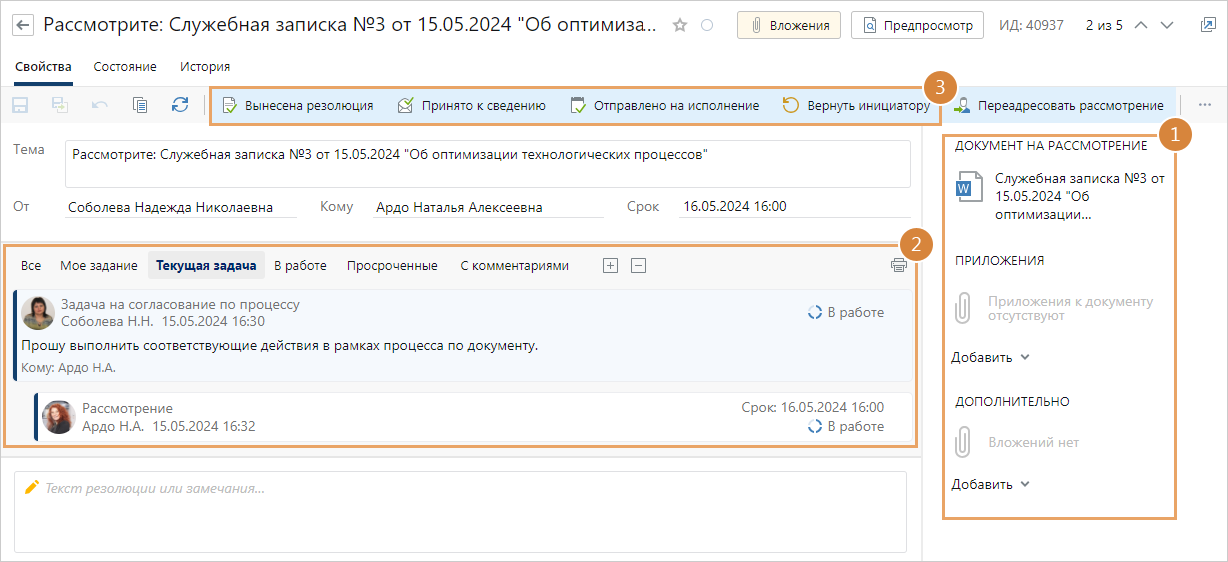Click the refresh icon in toolbar
Image resolution: width=1228 pixels, height=562 pixels.
pyautogui.click(x=180, y=105)
